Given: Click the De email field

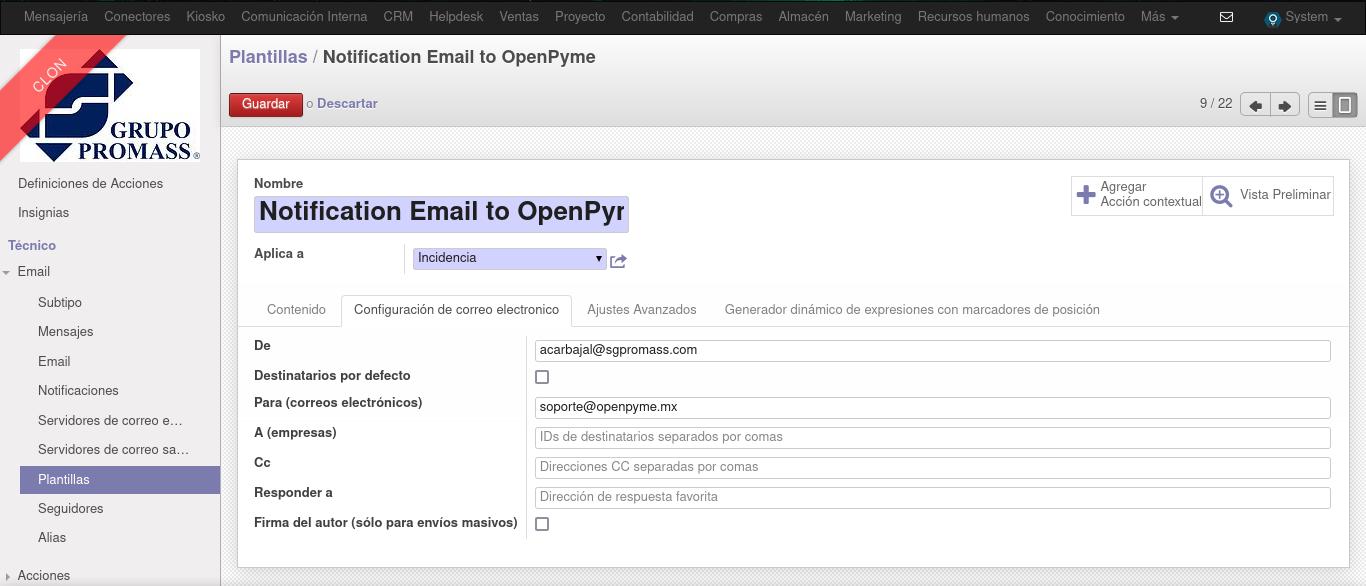Looking at the screenshot, I should click(933, 350).
